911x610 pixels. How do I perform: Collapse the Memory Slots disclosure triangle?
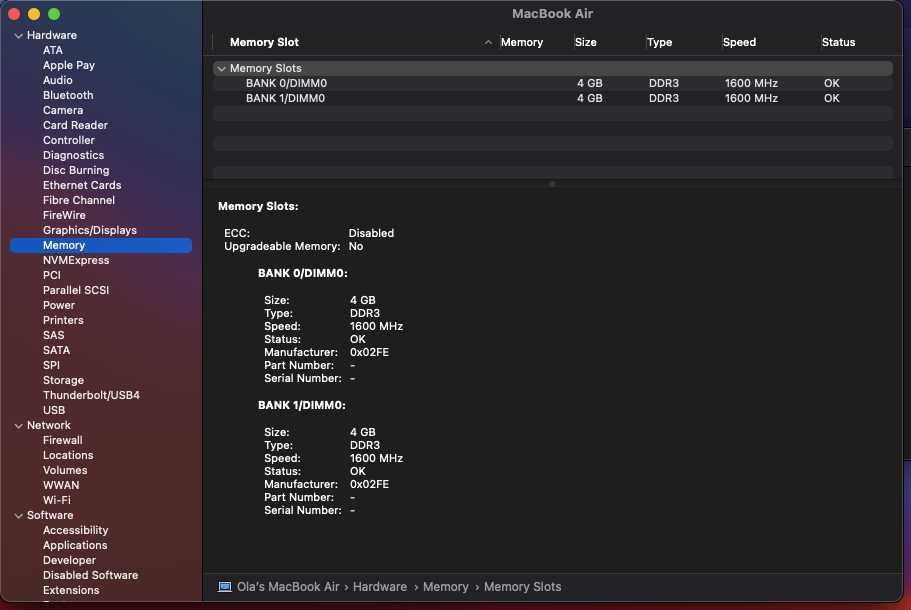[221, 69]
